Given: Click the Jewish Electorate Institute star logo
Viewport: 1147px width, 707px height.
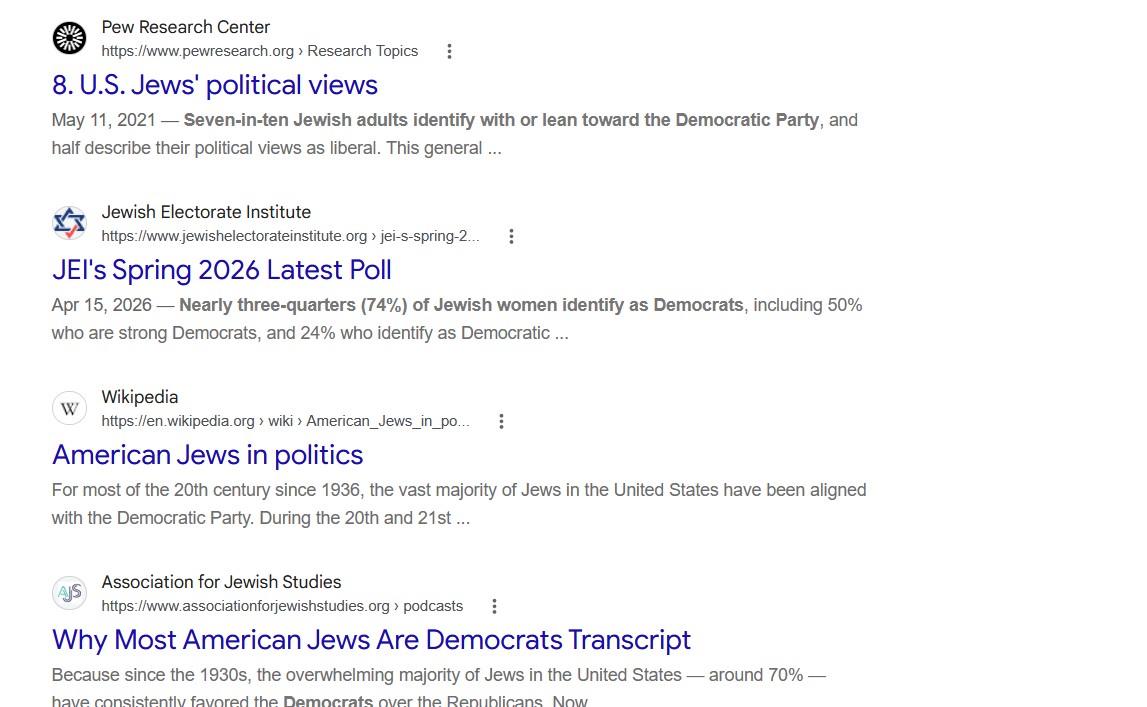Looking at the screenshot, I should point(69,223).
